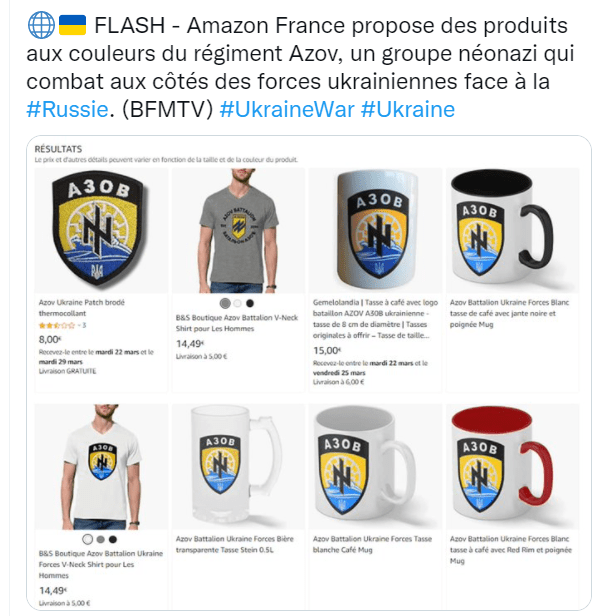
Task: View the black rim and handle mug image
Action: point(513,231)
